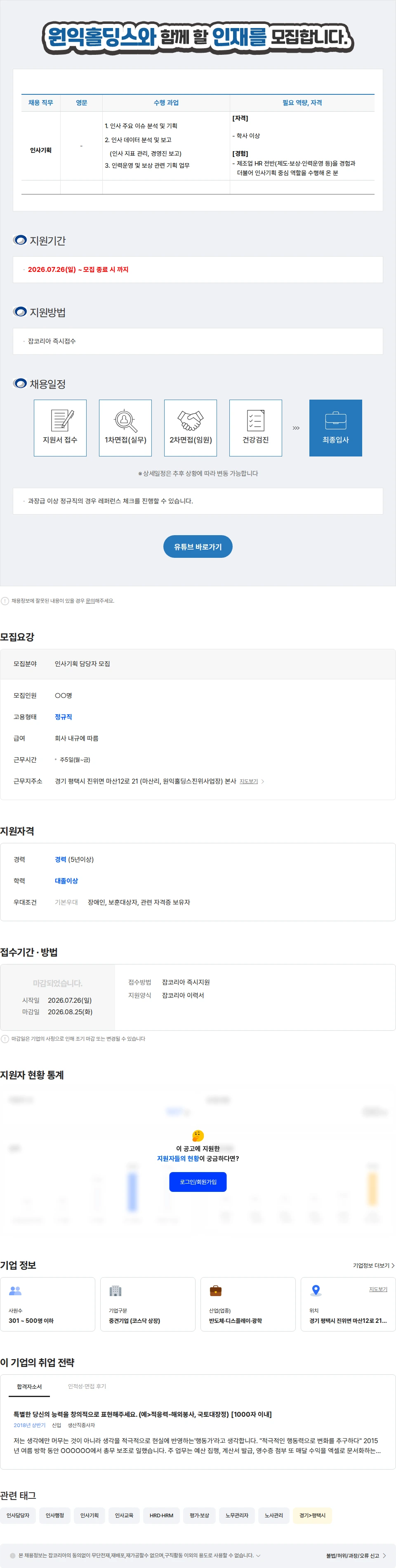Click the 정규직 employment type link
Viewport: 396px width, 1568px height.
[x=64, y=716]
